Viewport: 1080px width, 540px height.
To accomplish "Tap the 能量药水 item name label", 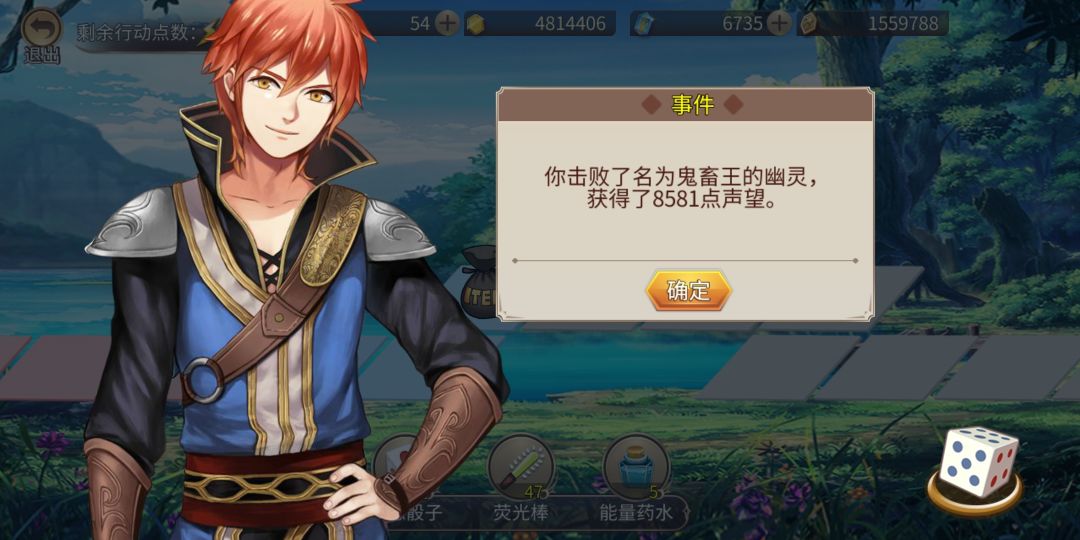I will [634, 513].
